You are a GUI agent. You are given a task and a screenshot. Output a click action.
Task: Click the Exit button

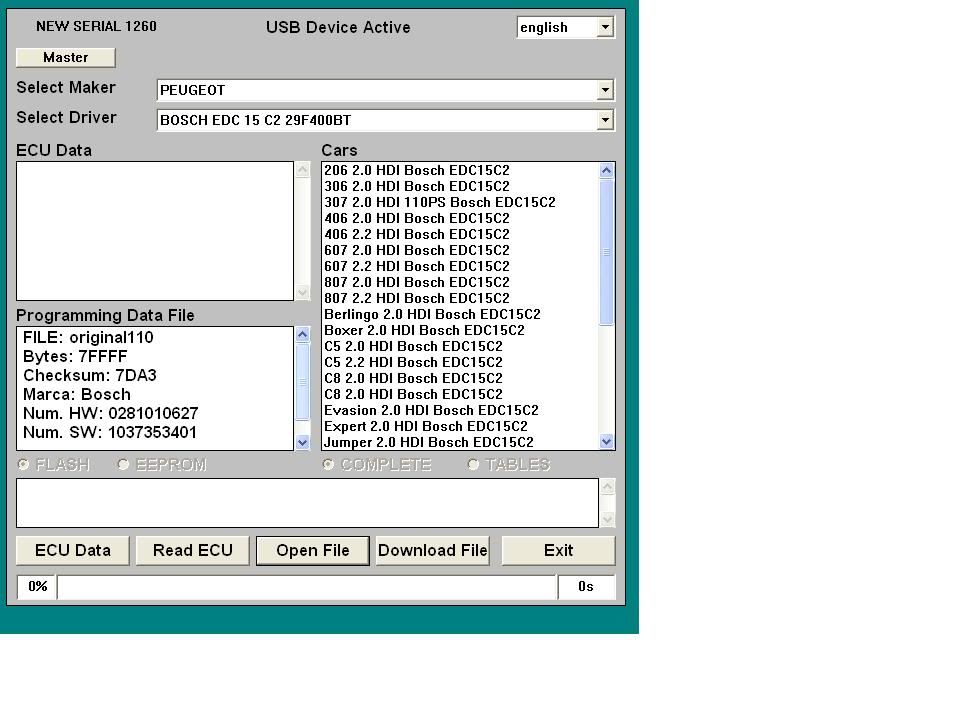pyautogui.click(x=558, y=550)
